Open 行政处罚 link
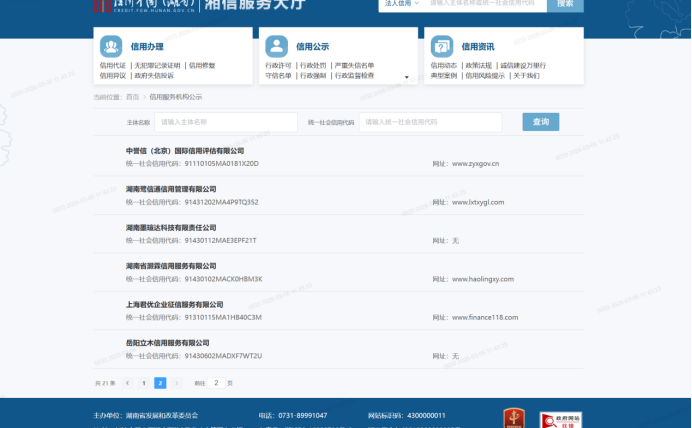Viewport: 692px width, 428px height. pyautogui.click(x=313, y=65)
